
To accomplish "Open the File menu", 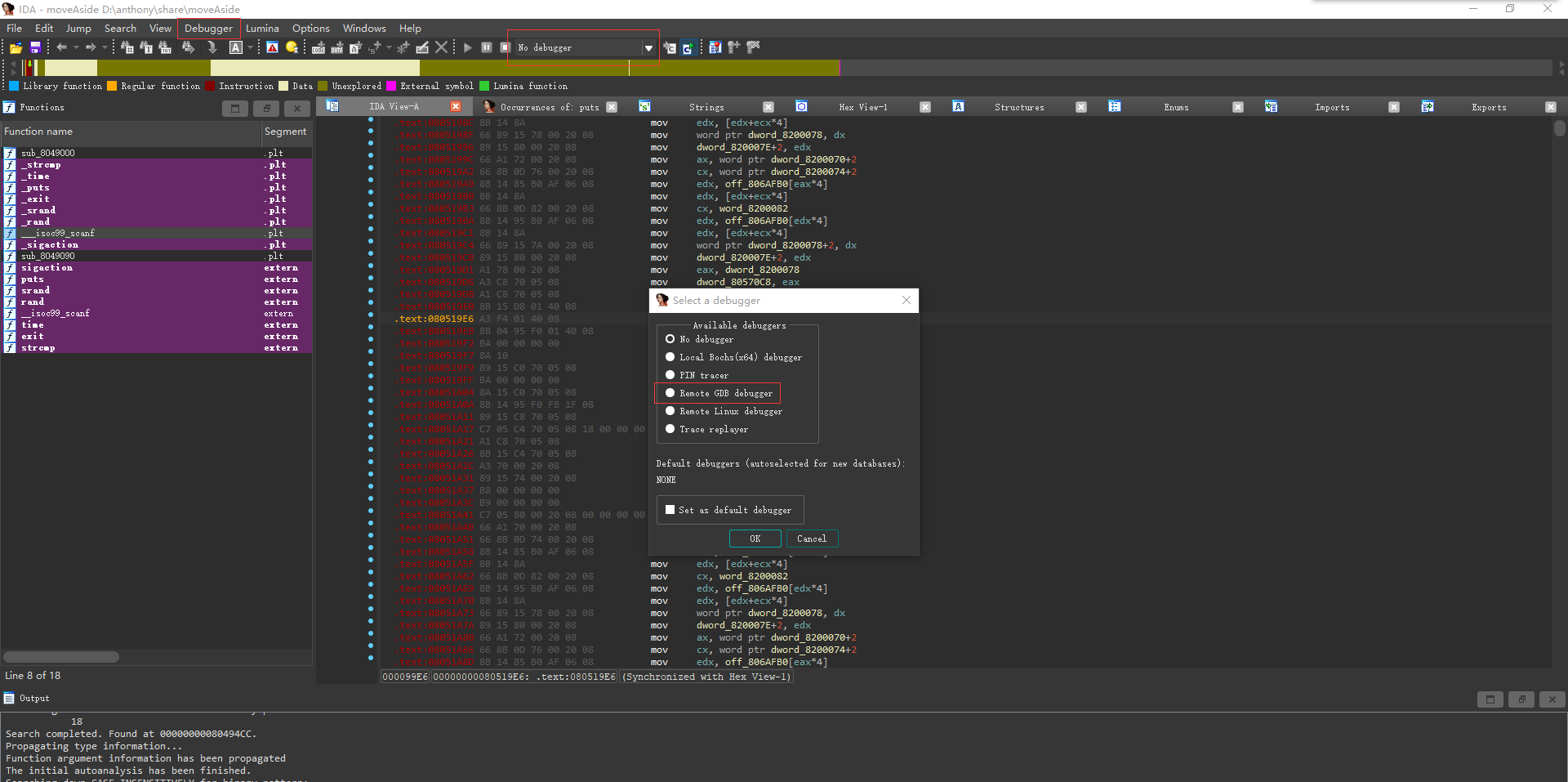I will click(x=14, y=28).
